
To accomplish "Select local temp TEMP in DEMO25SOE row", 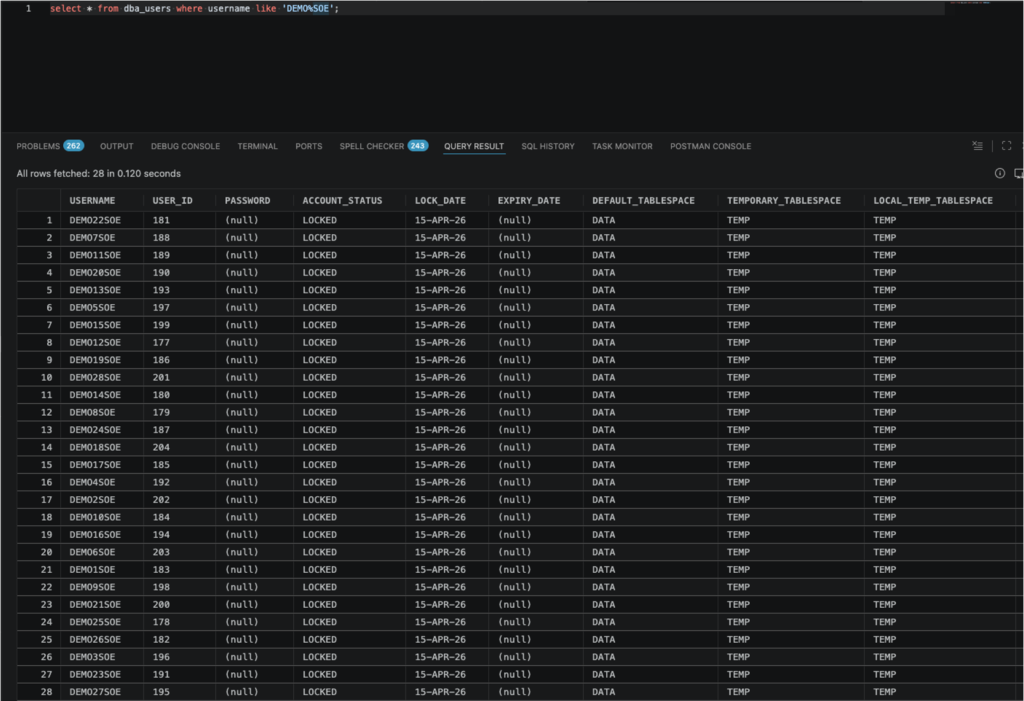I will [940, 622].
